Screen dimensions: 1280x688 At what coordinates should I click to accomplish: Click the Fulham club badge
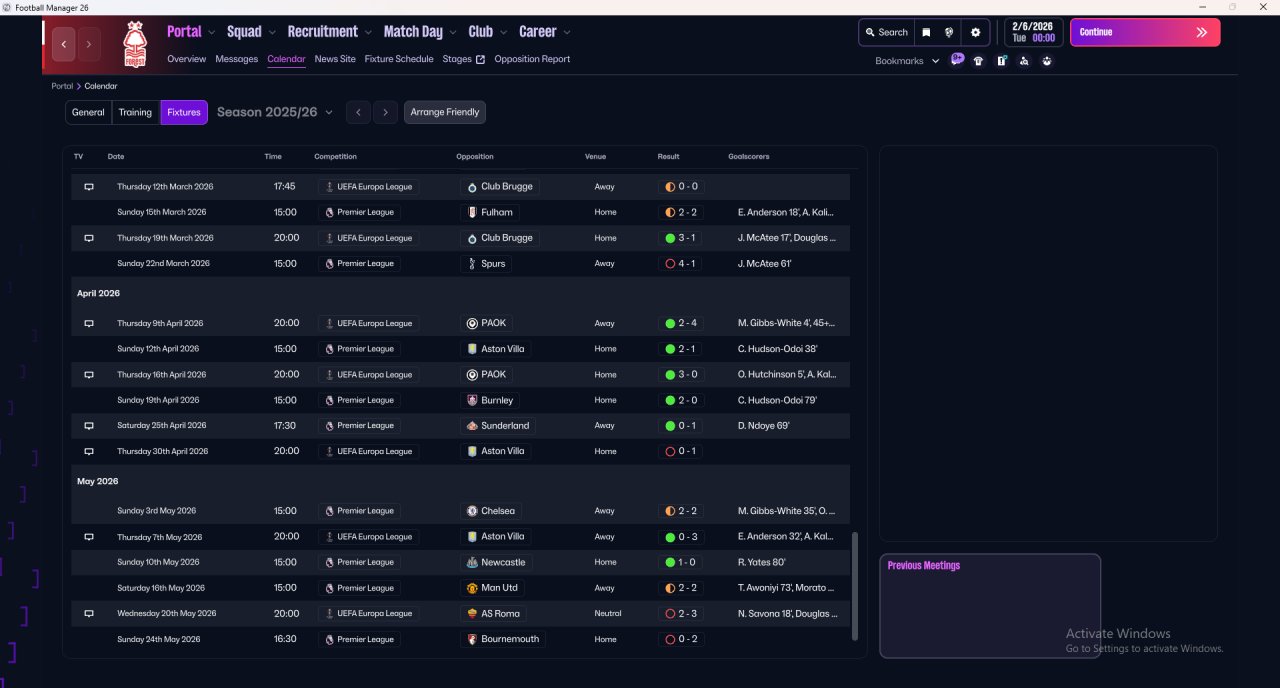472,212
